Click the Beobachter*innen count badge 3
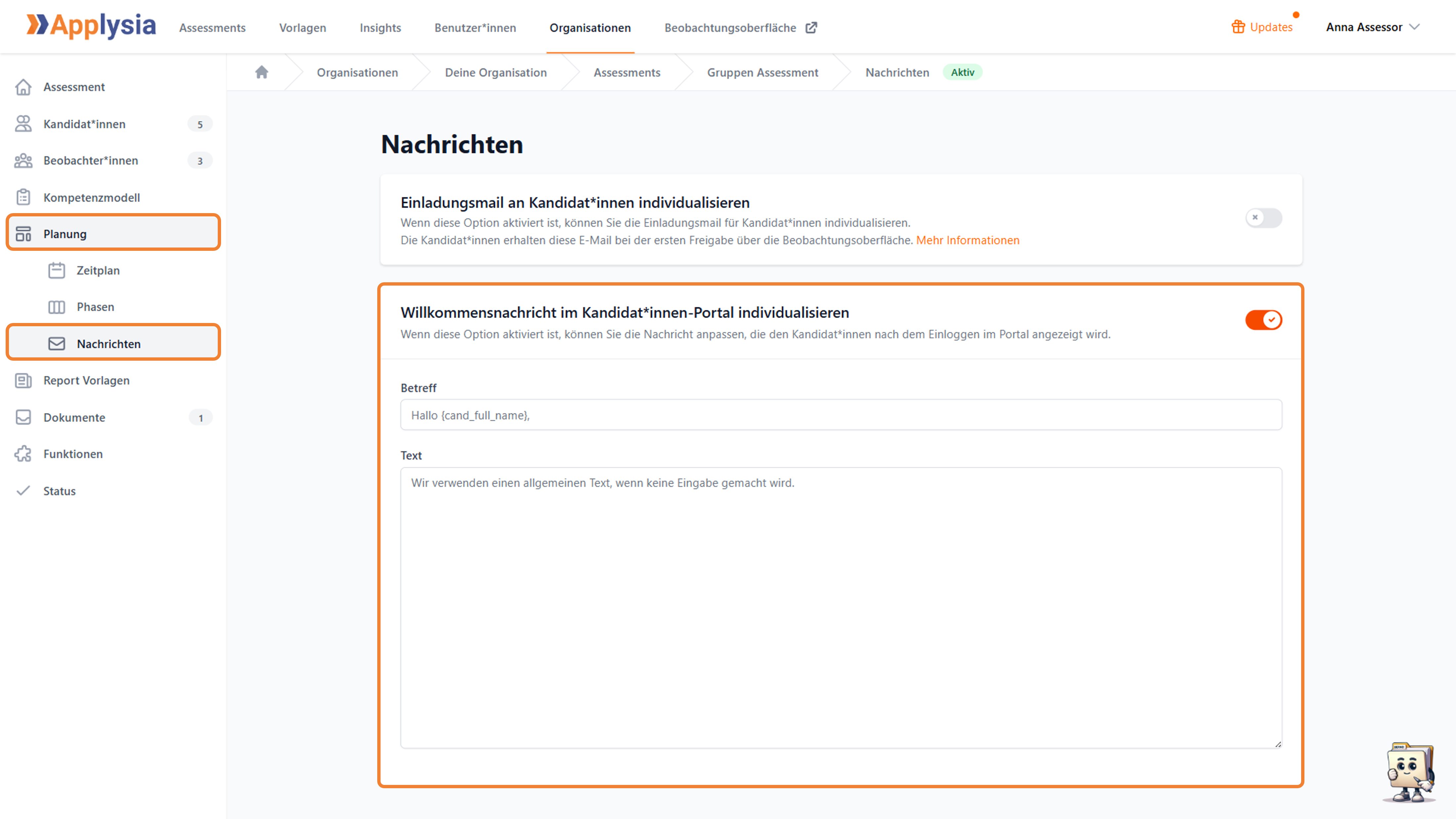1456x819 pixels. tap(200, 161)
